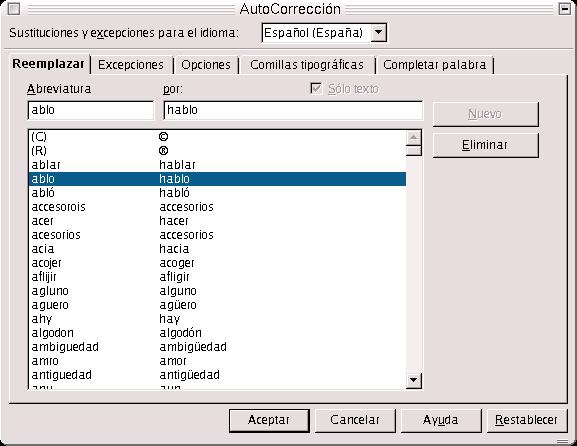Click the Aceptar button
The width and height of the screenshot is (577, 446).
point(269,420)
